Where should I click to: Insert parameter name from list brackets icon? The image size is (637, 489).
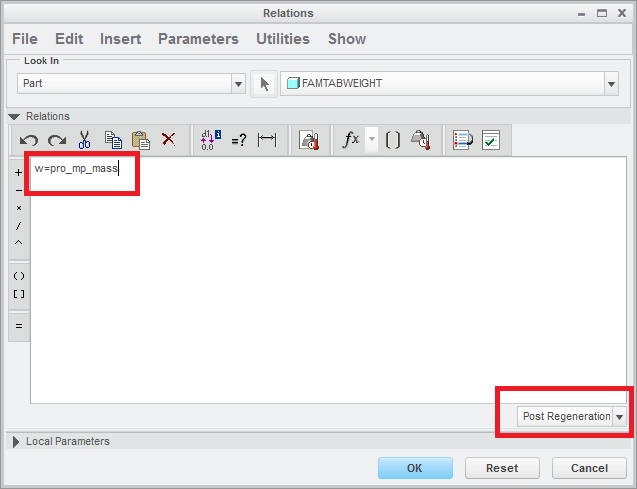coord(392,140)
